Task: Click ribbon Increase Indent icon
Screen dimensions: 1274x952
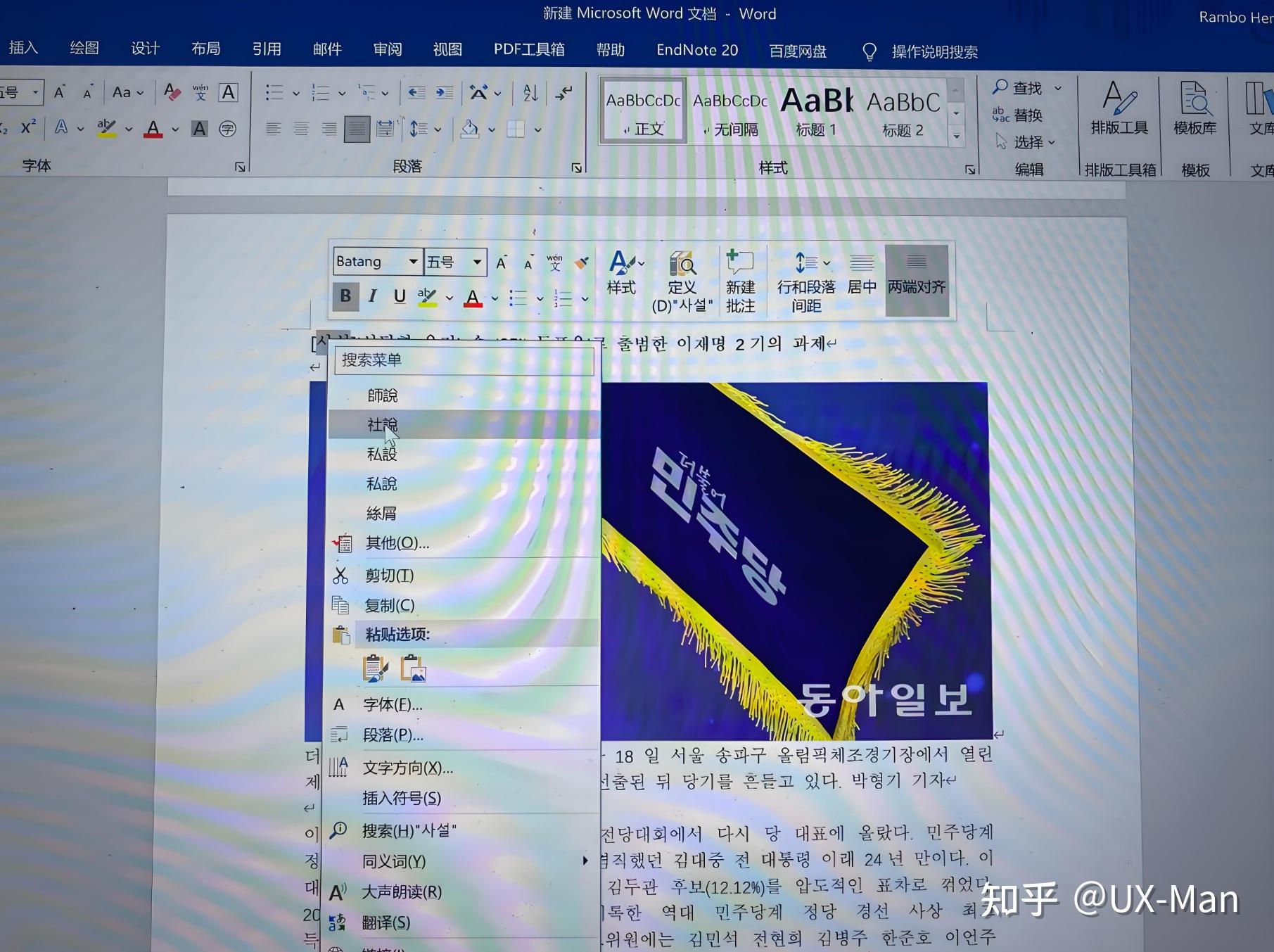Action: pyautogui.click(x=445, y=92)
